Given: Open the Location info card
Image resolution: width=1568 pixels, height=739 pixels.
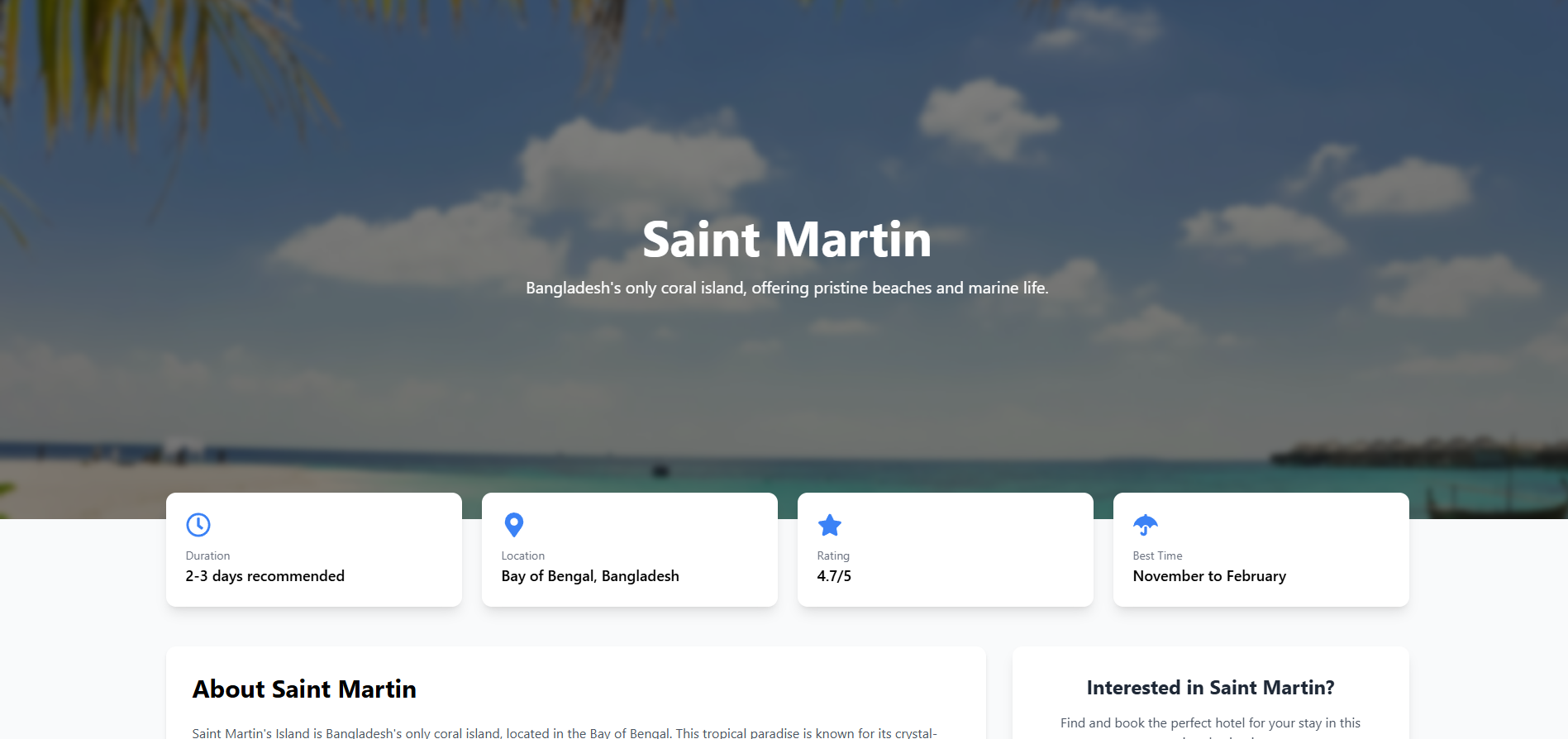Looking at the screenshot, I should [630, 550].
